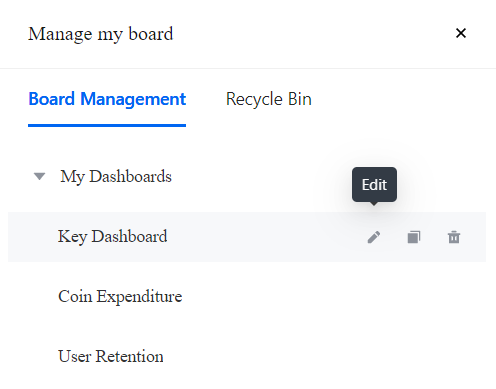This screenshot has height=389, width=496.
Task: Copy Key Dashboard with the stacked-pages icon
Action: point(414,237)
